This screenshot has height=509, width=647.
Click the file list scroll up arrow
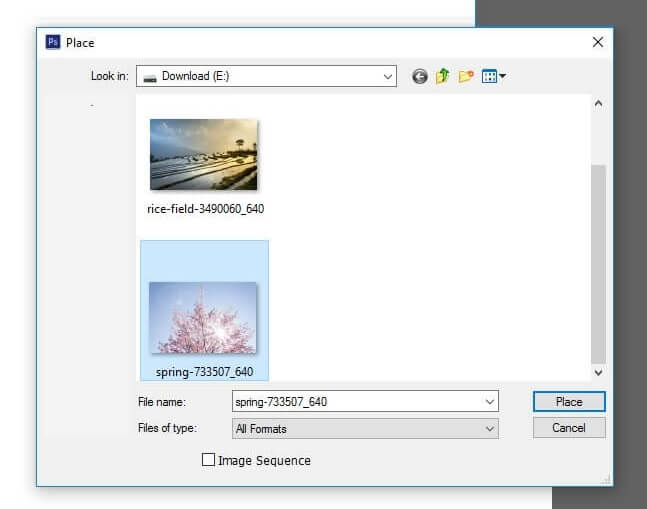[598, 103]
